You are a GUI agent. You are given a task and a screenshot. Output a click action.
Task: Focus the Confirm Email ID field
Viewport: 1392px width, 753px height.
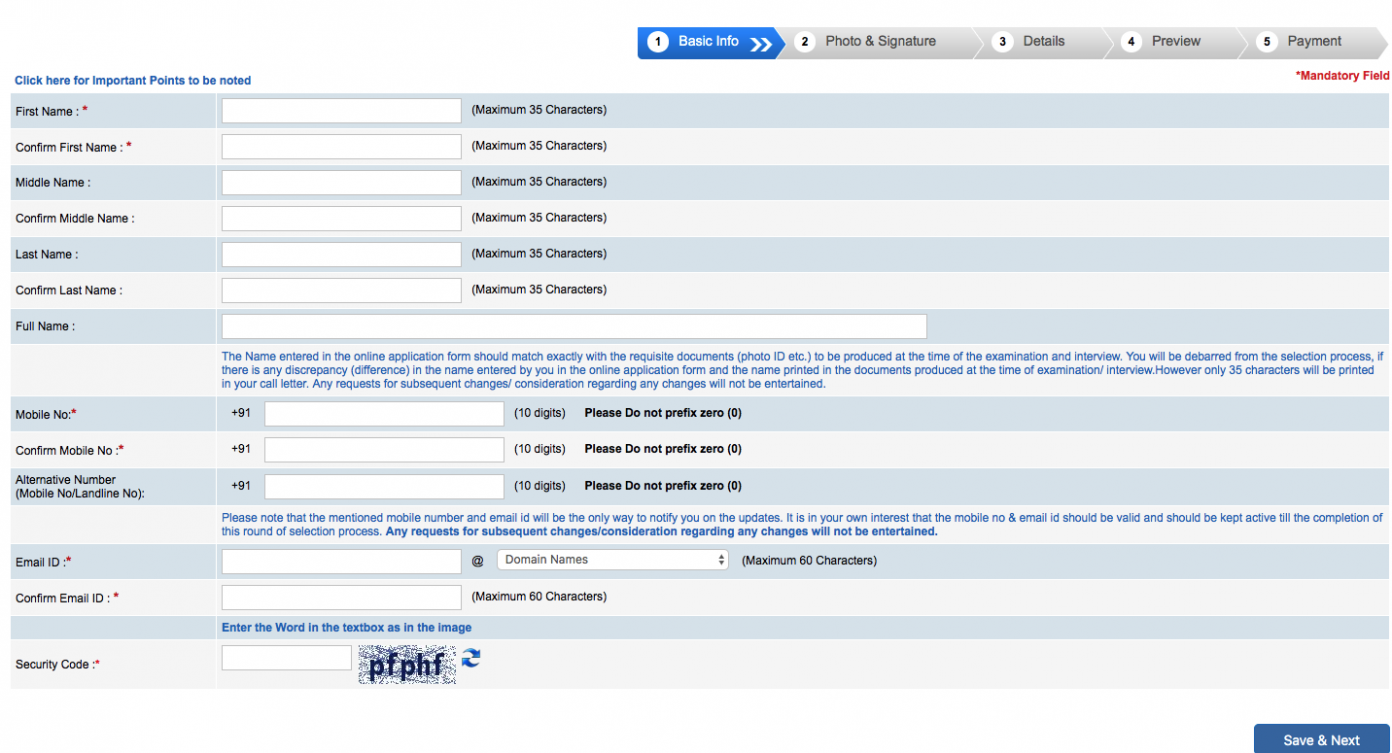coord(341,598)
